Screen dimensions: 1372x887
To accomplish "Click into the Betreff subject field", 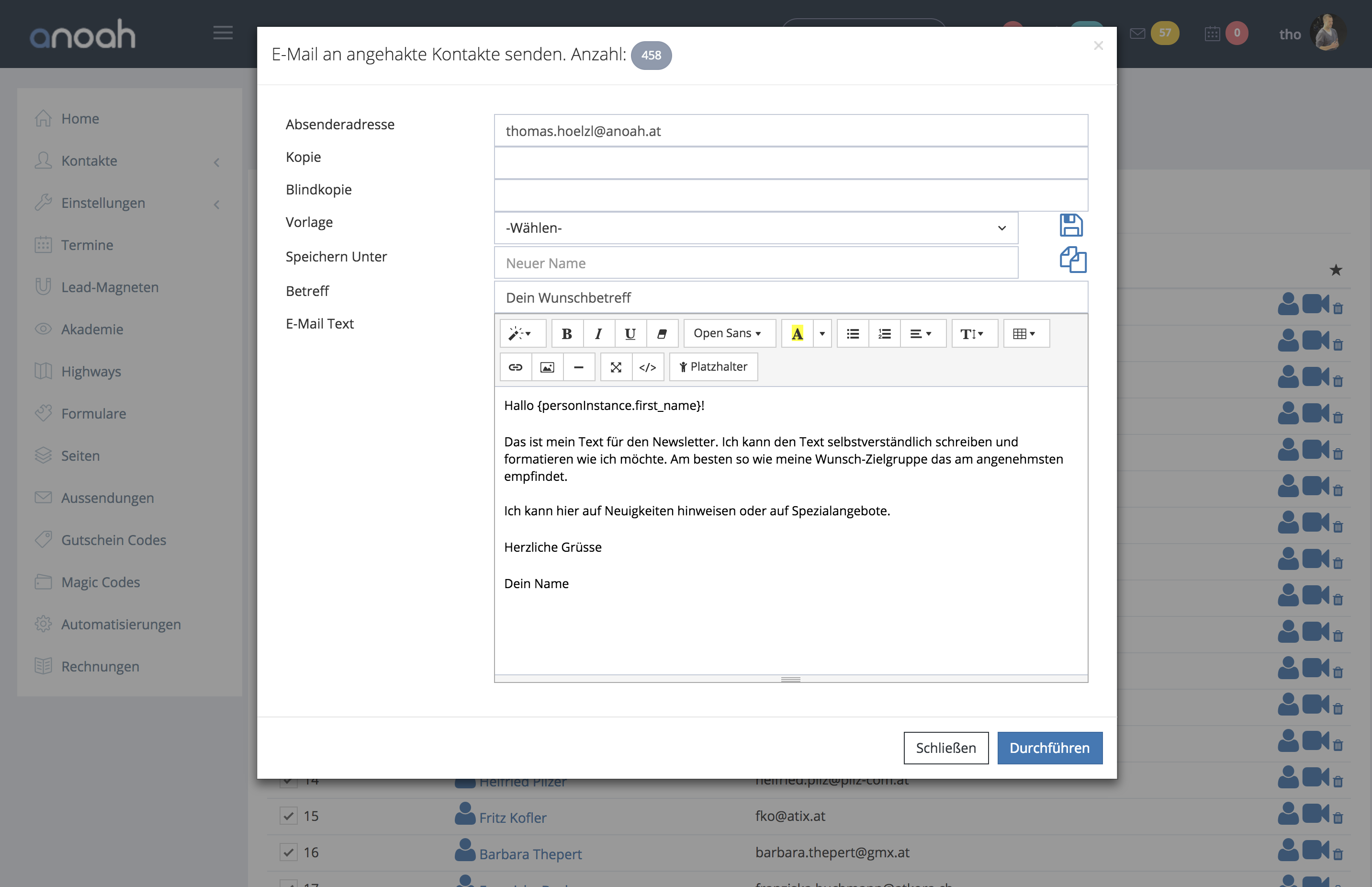I will click(x=790, y=298).
